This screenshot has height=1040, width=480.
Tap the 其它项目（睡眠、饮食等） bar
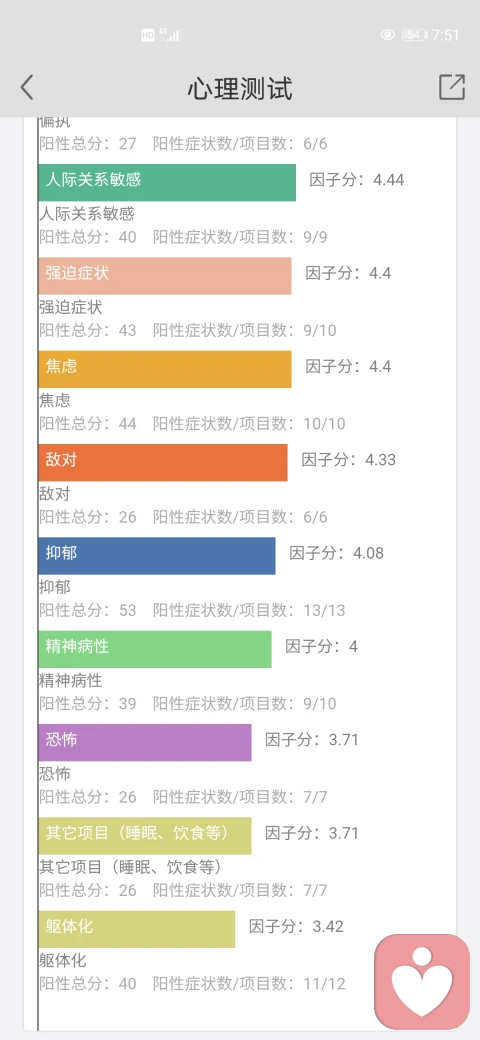[x=145, y=836]
